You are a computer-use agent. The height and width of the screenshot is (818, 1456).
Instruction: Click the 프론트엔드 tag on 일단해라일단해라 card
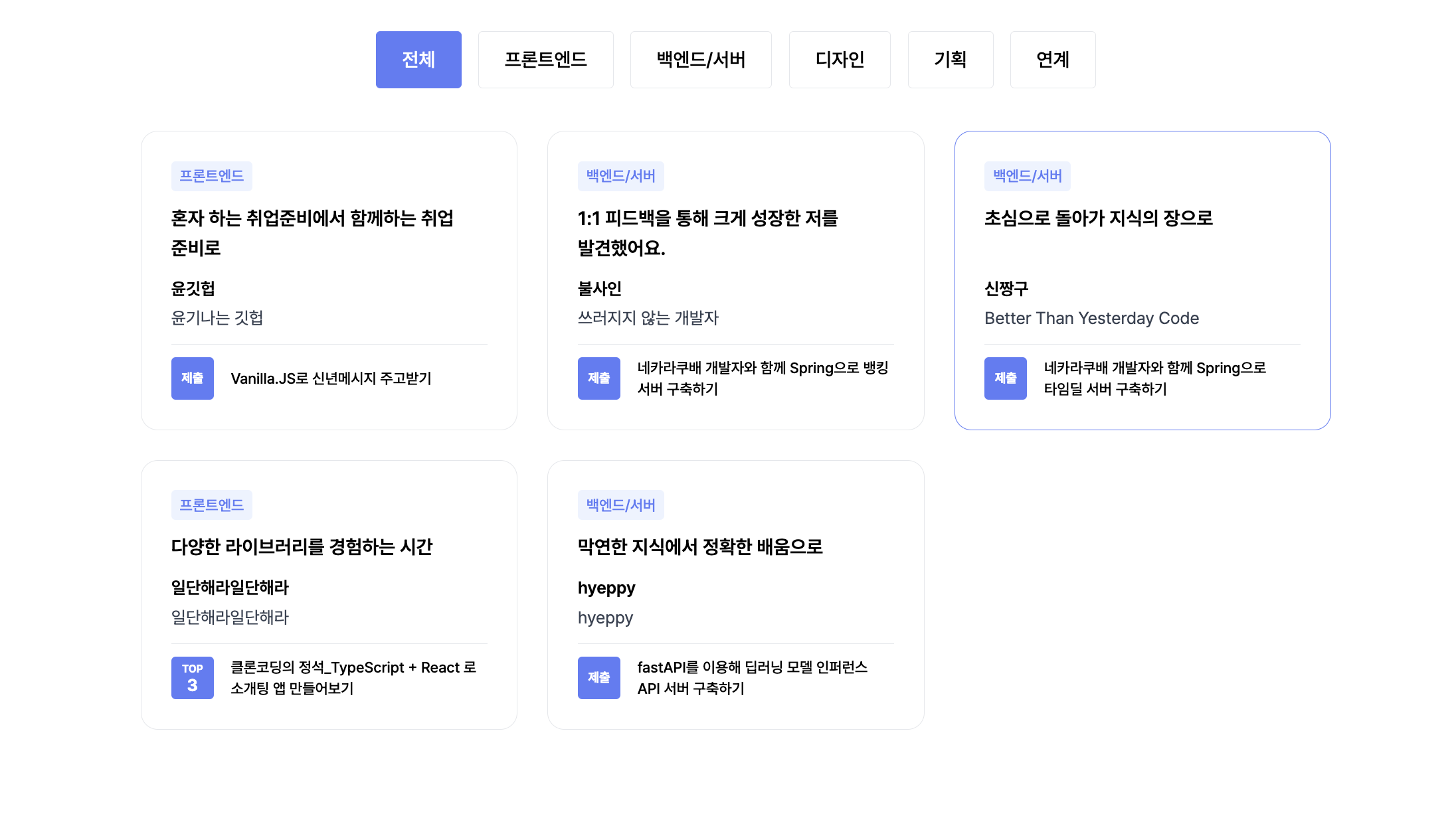(x=211, y=505)
